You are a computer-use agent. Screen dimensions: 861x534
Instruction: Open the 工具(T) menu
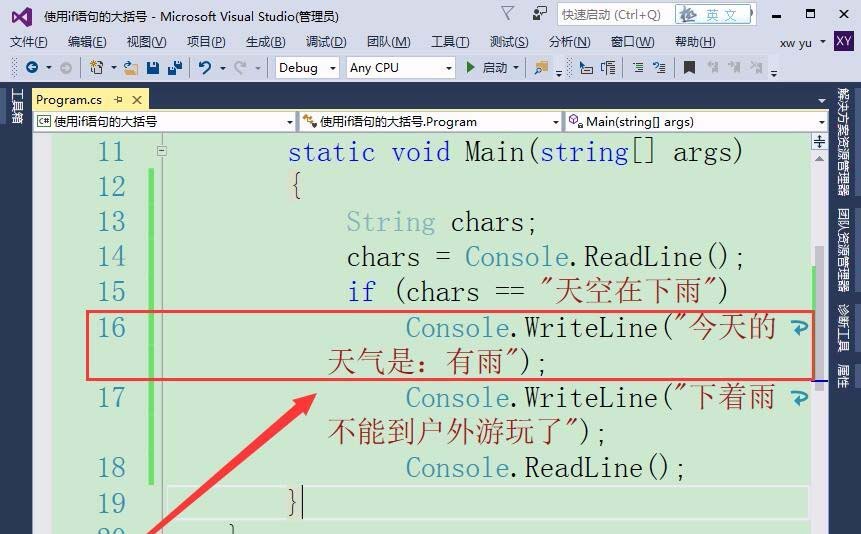pos(450,42)
